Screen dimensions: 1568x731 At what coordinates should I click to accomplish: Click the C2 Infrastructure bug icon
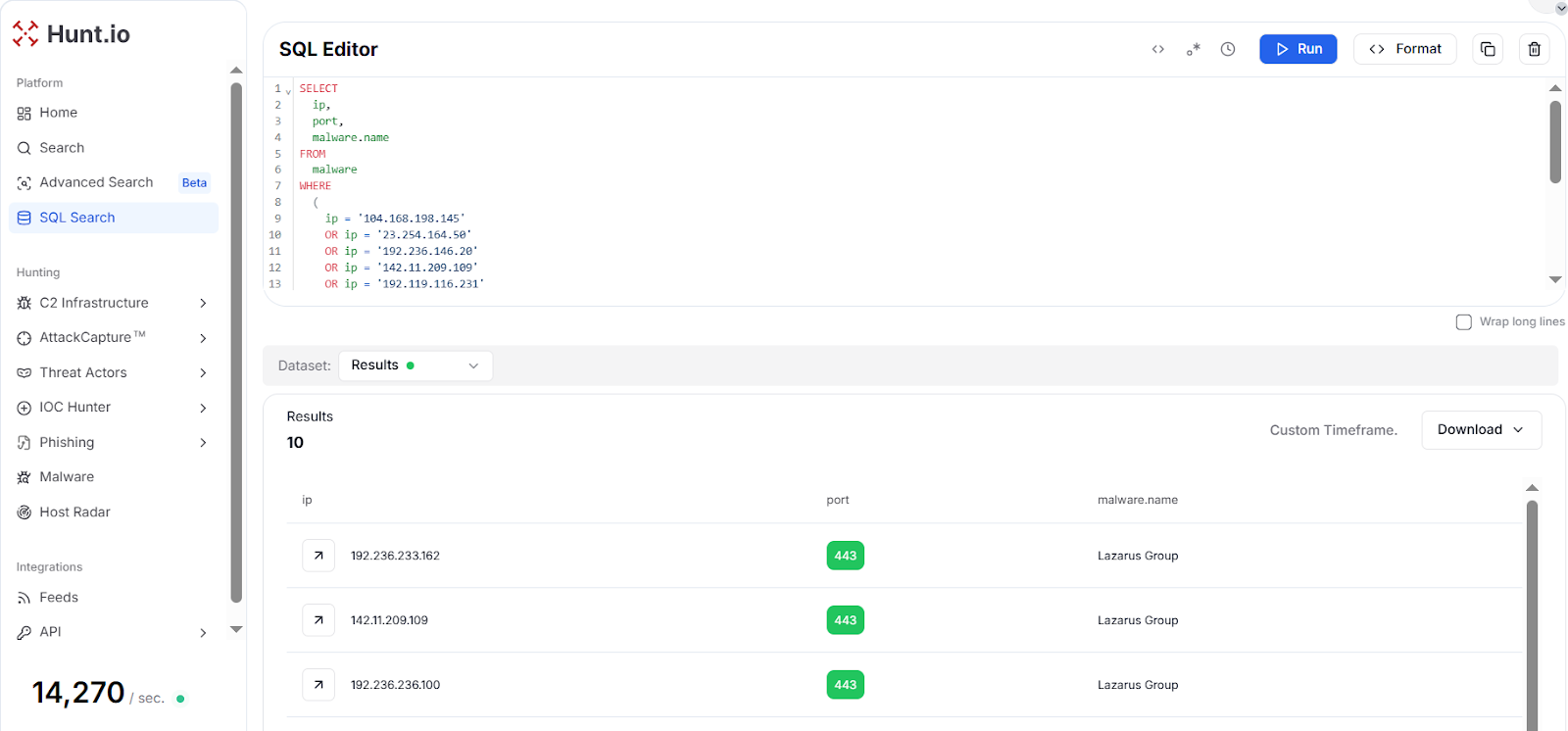click(24, 304)
